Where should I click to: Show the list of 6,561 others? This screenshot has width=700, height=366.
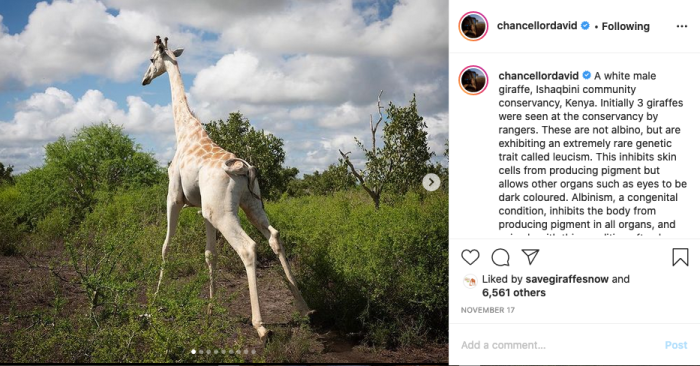tap(514, 293)
